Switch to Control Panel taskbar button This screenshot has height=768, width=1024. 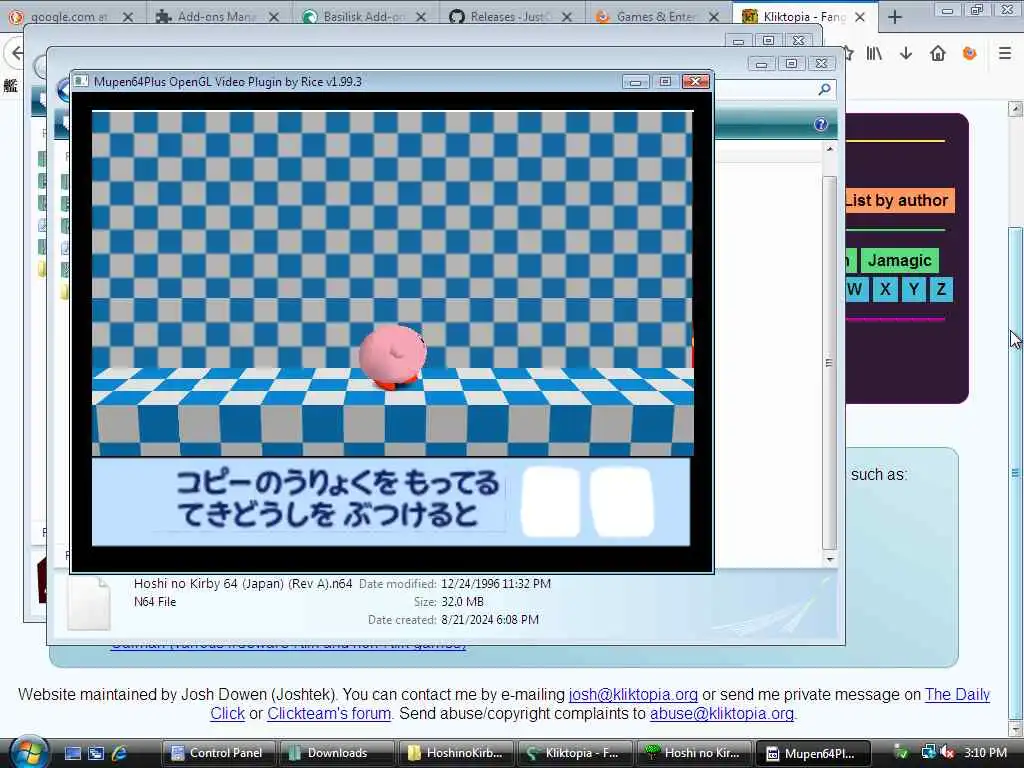219,753
